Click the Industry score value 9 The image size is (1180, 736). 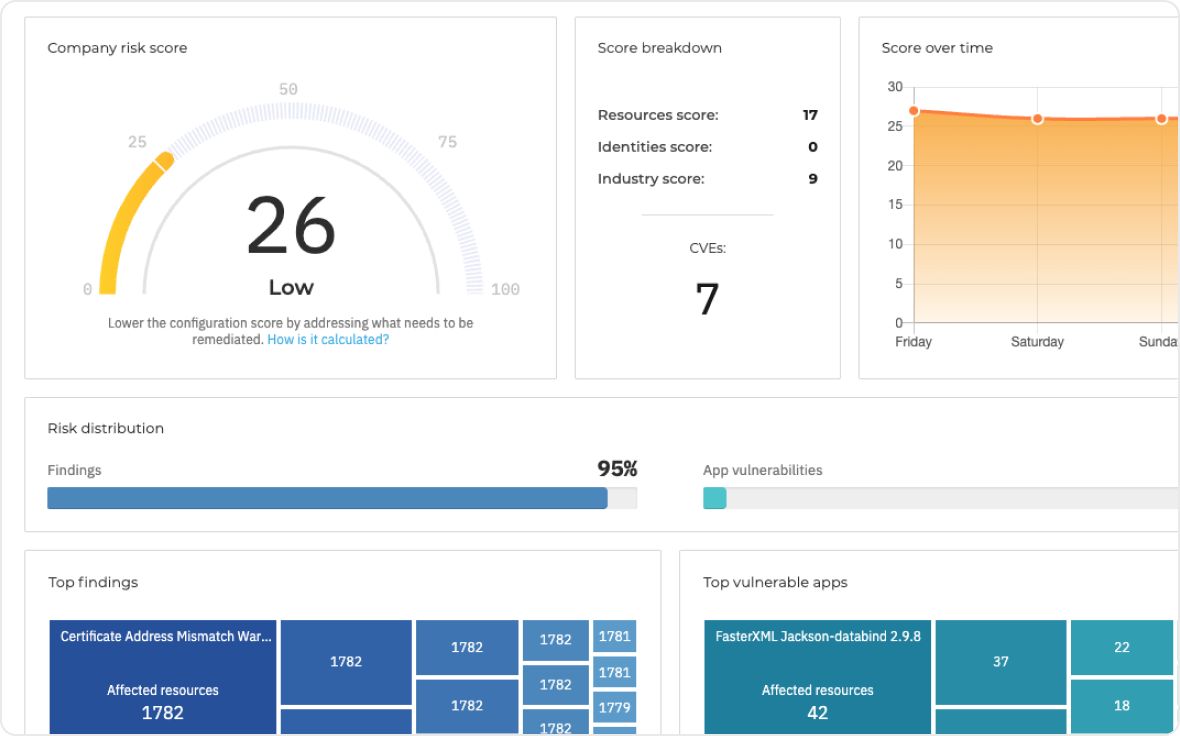pos(812,178)
